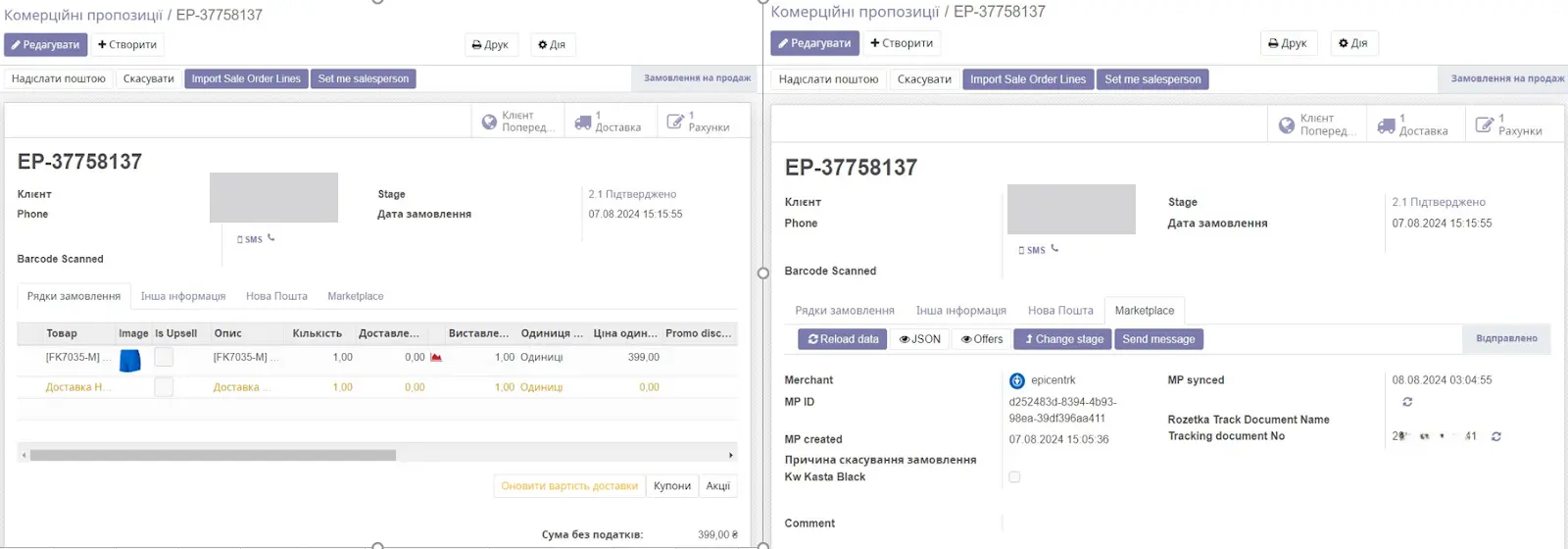Click Створити in the right panel

[902, 43]
